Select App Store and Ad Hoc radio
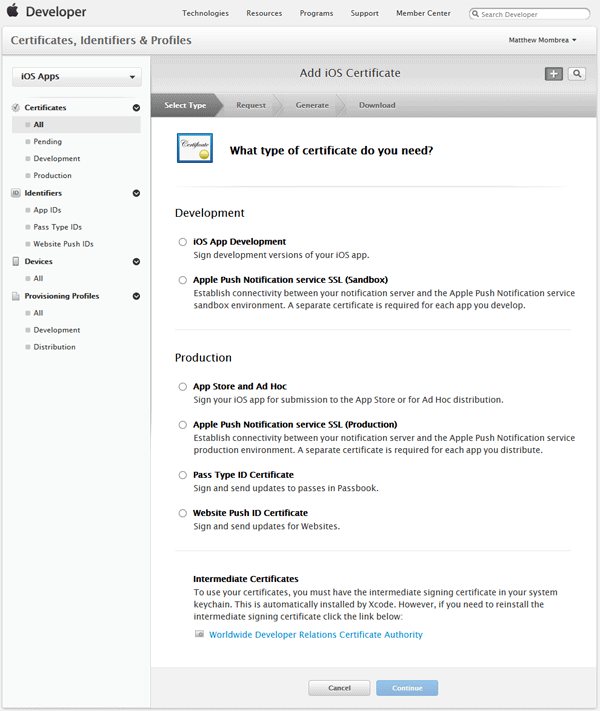600x711 pixels. pos(182,386)
